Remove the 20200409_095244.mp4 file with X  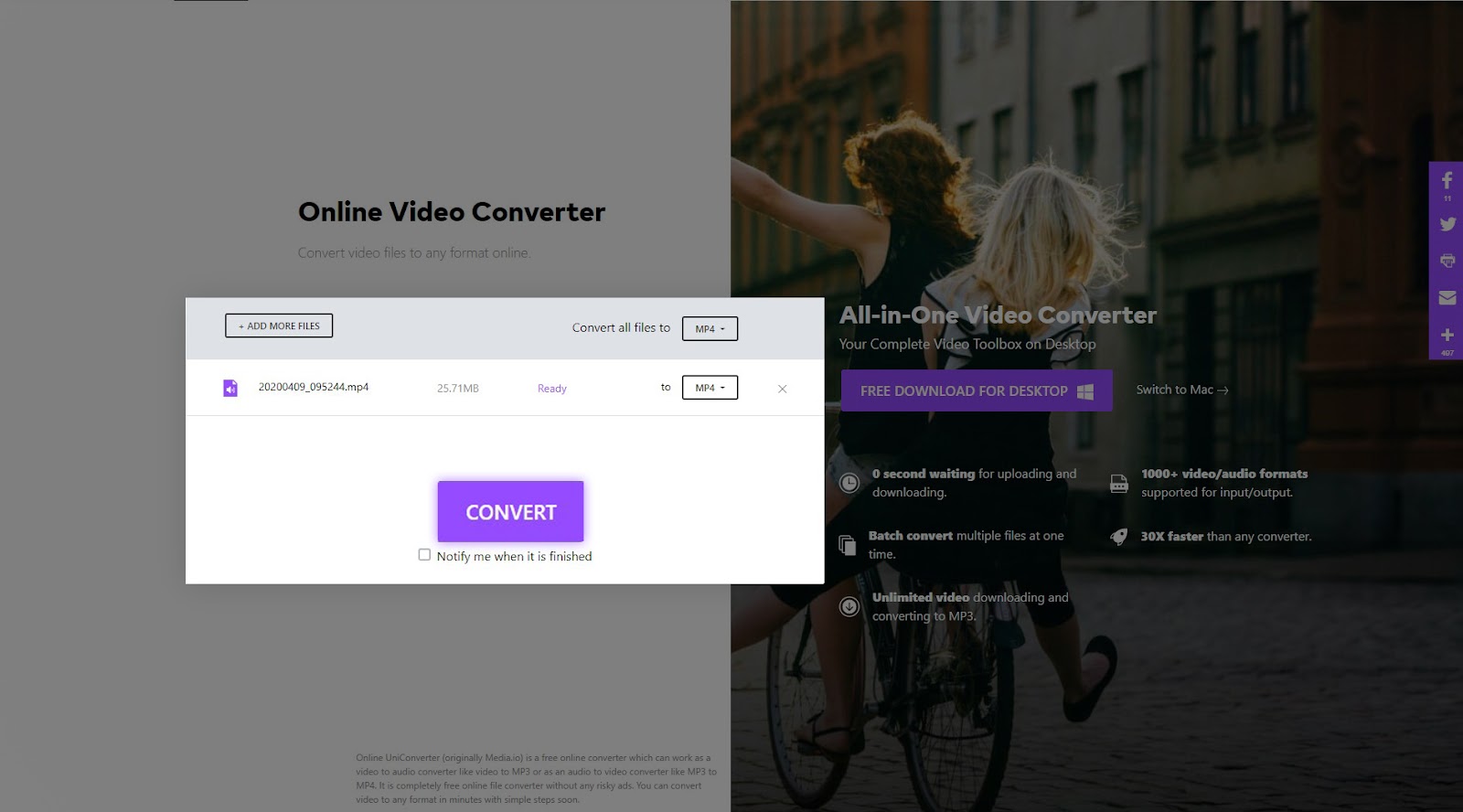point(782,389)
